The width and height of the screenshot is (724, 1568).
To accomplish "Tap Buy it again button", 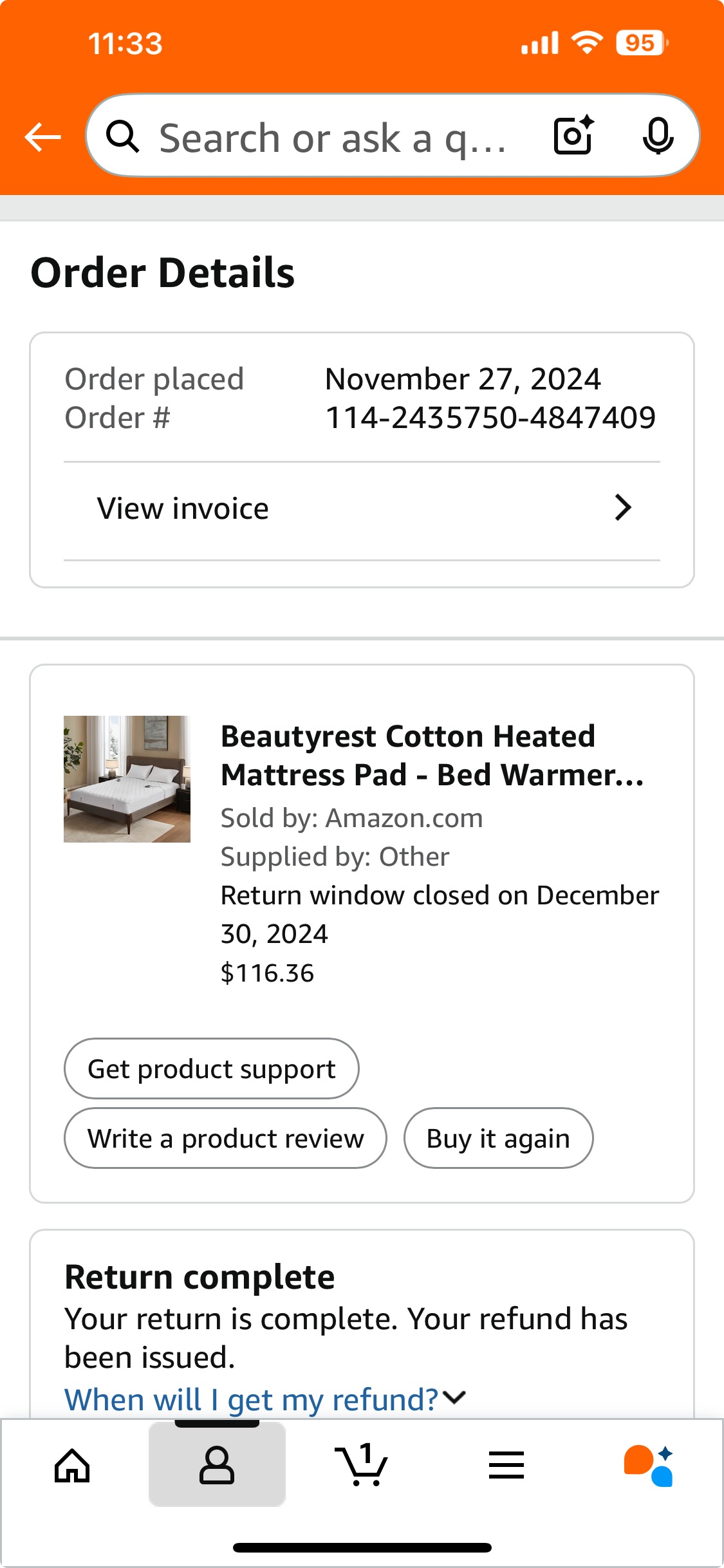I will click(498, 1138).
